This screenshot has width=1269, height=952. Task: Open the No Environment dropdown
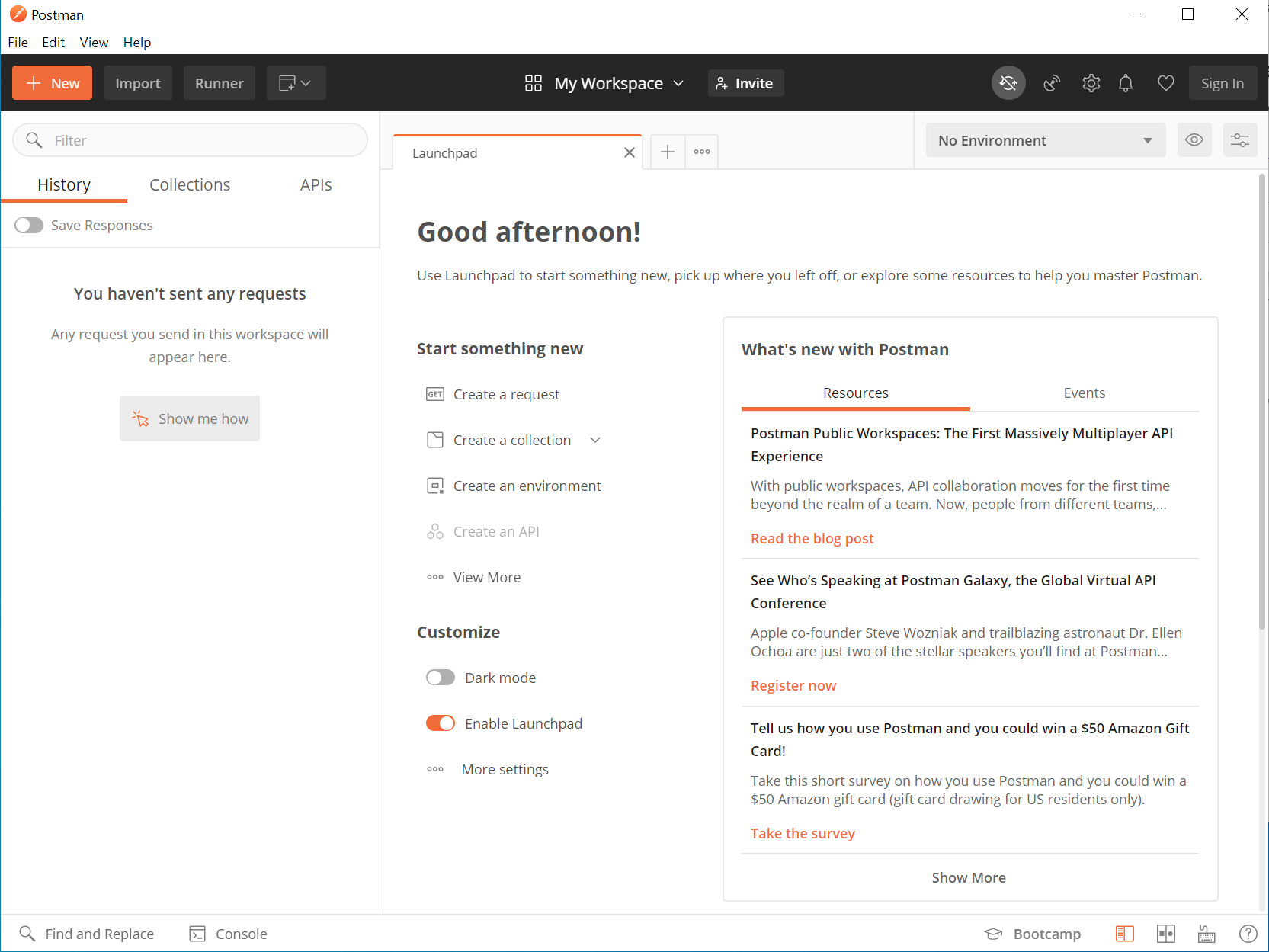pos(1046,140)
